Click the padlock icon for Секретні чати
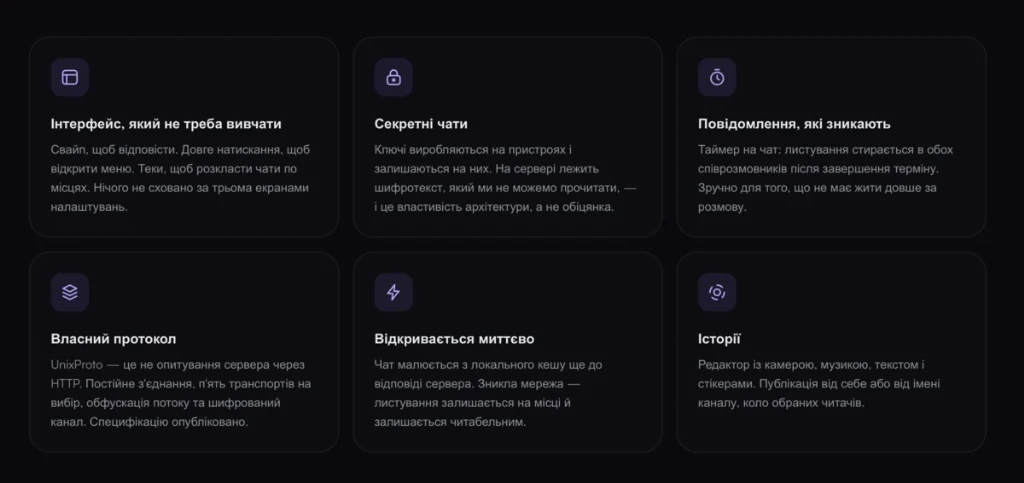 click(x=394, y=77)
